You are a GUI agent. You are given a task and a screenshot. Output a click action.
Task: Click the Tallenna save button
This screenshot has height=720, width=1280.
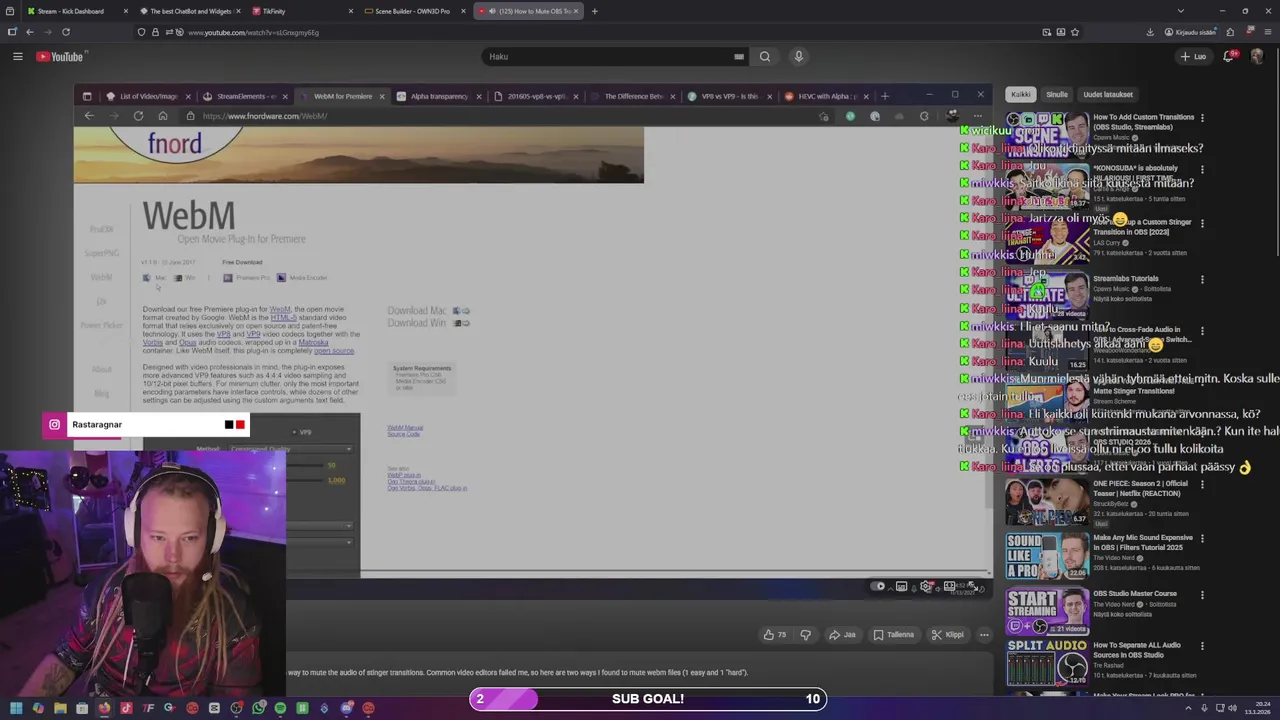coord(893,634)
